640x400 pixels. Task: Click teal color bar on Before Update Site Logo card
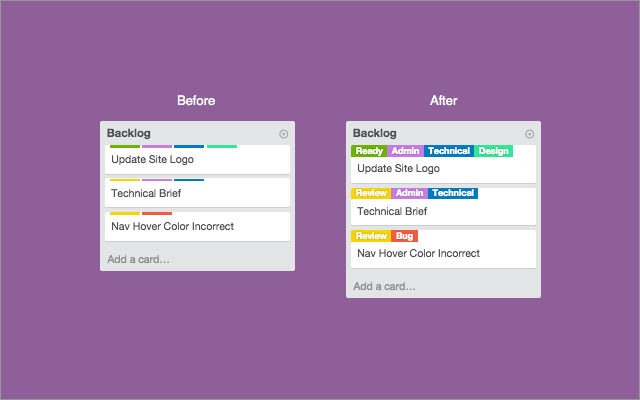tap(222, 147)
